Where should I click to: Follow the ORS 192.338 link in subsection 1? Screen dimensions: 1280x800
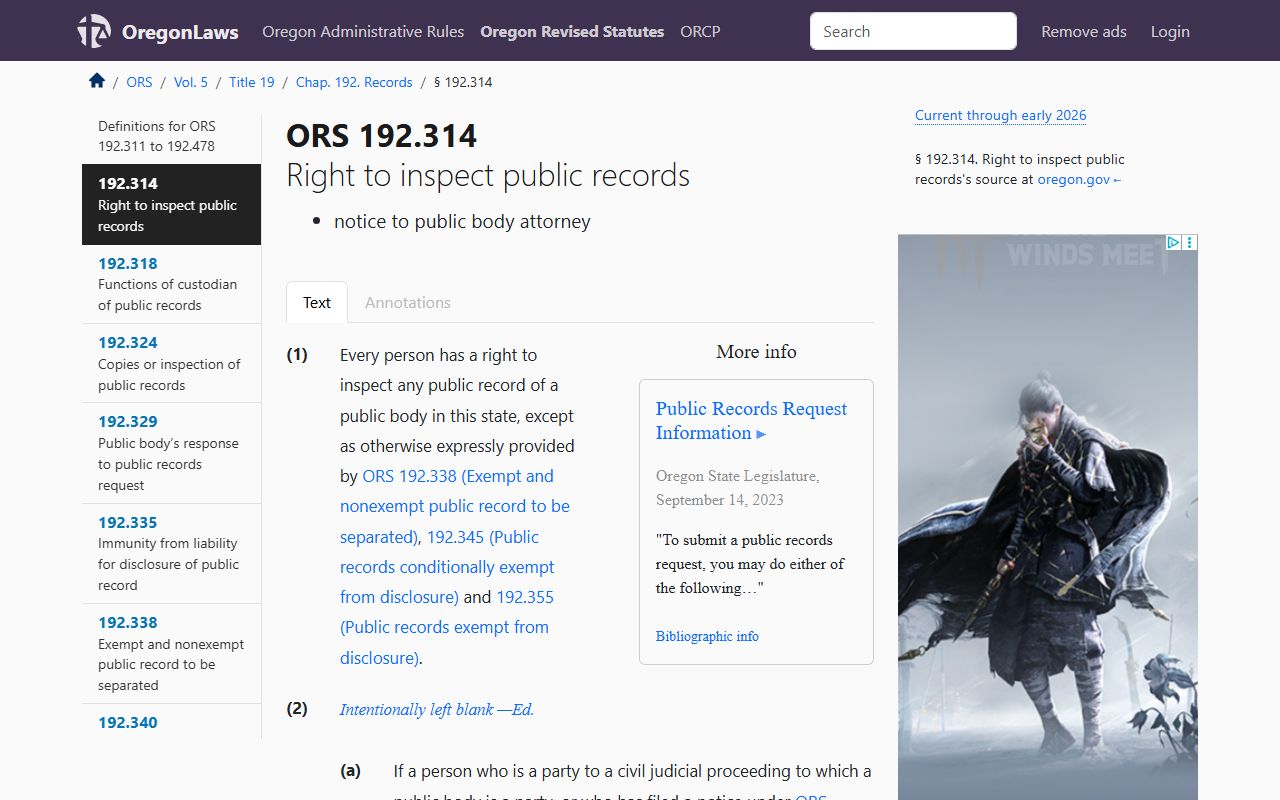456,506
